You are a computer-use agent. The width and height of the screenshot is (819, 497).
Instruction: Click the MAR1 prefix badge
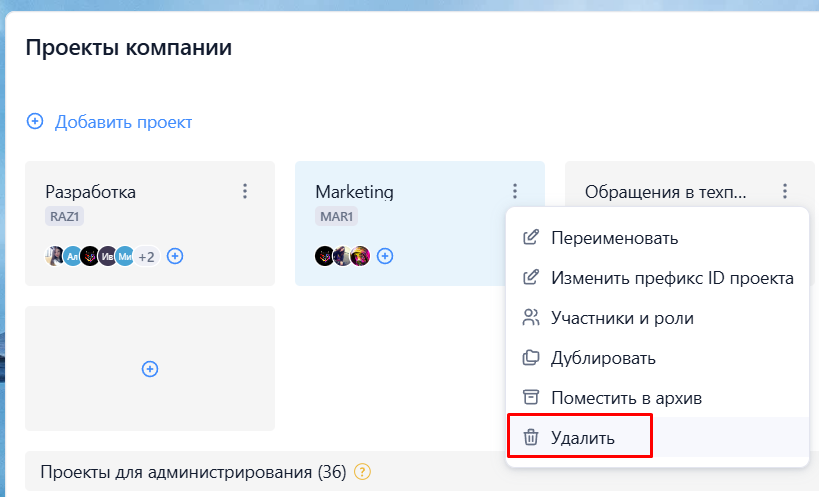click(336, 216)
